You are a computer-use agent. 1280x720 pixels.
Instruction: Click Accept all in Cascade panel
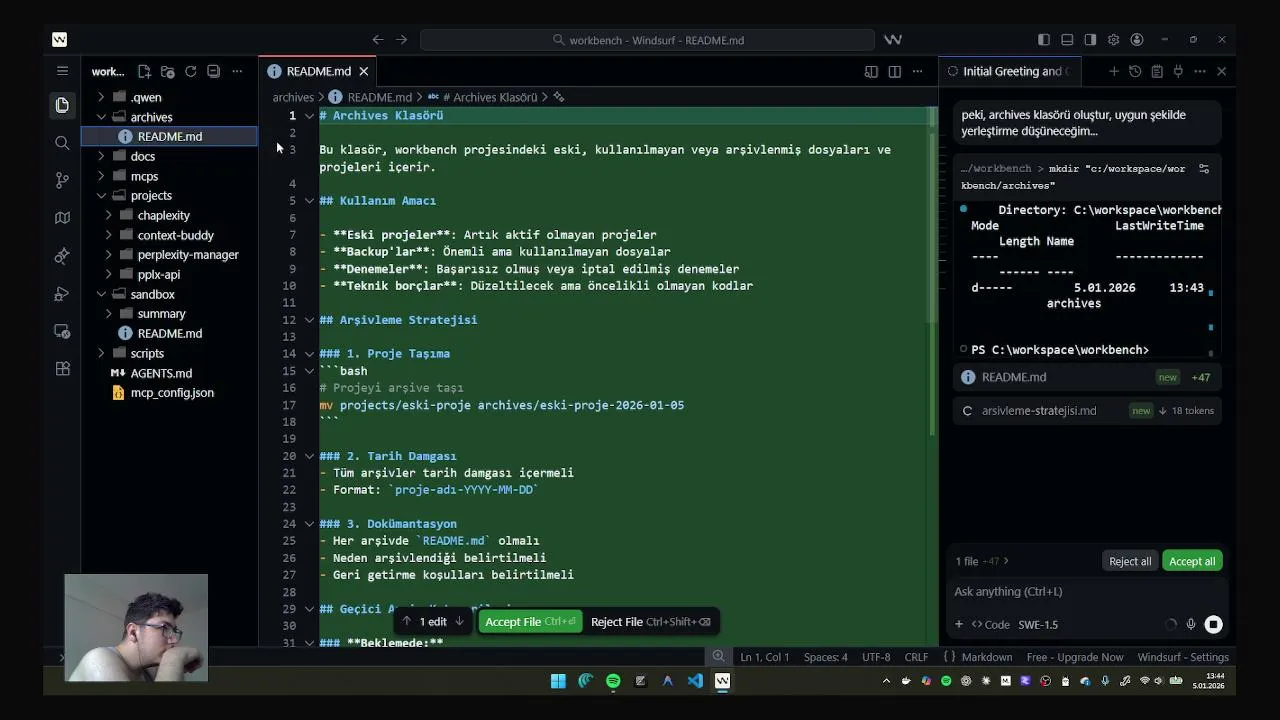(1192, 561)
